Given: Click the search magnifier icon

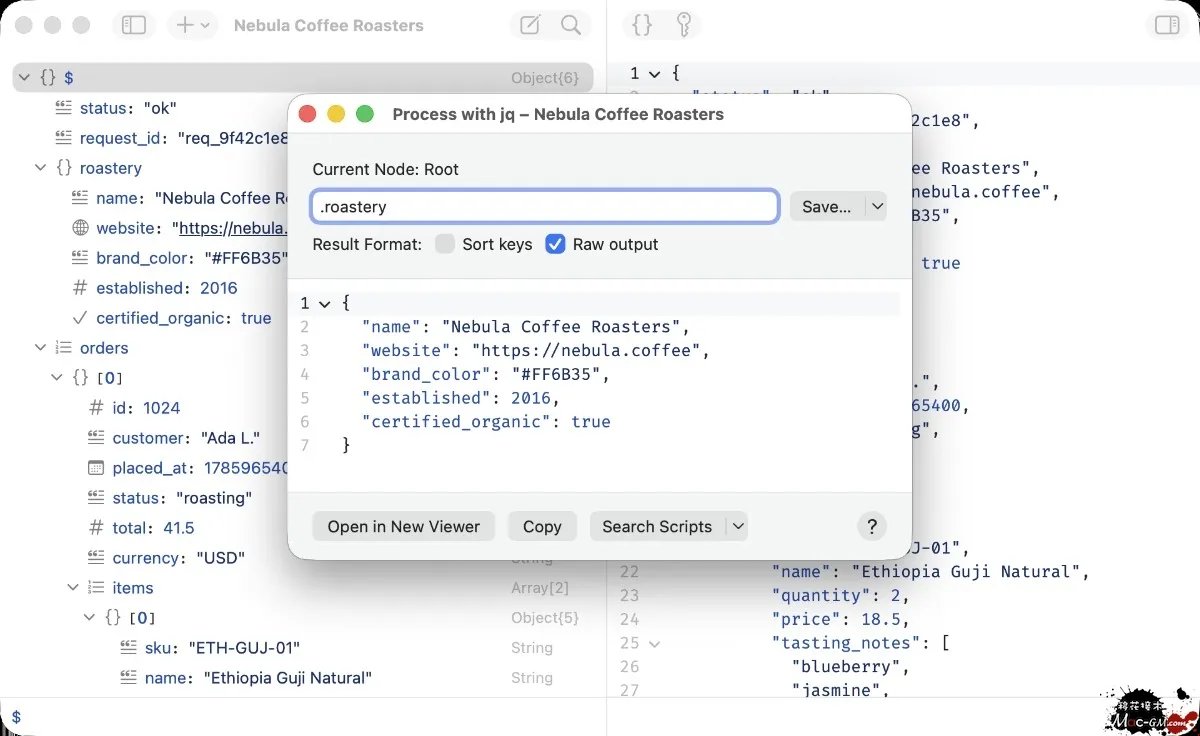Looking at the screenshot, I should click(571, 25).
